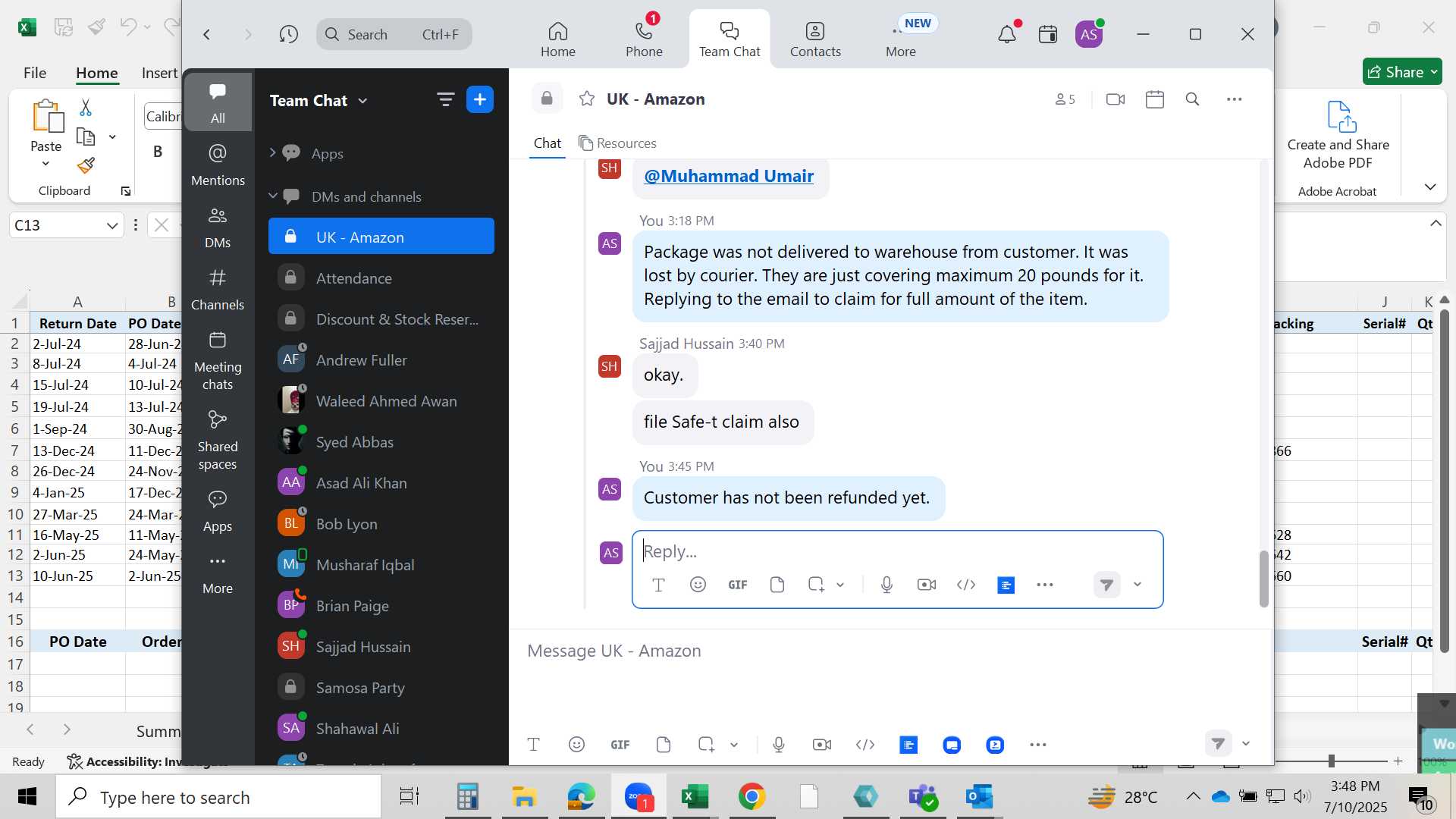Open Mentions in sidebar

point(218,165)
